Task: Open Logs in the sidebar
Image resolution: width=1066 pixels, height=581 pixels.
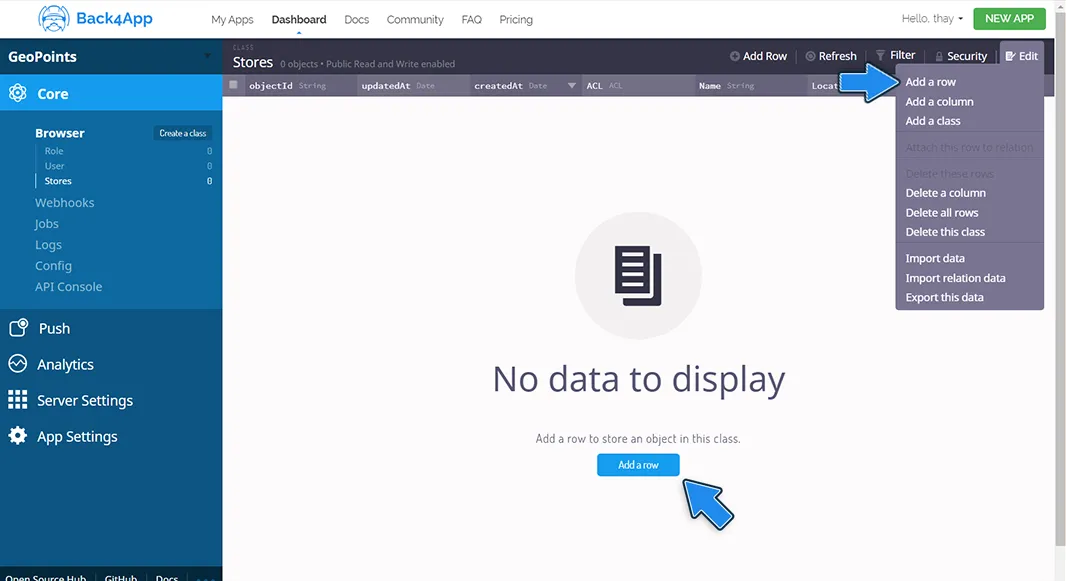Action: coord(48,245)
